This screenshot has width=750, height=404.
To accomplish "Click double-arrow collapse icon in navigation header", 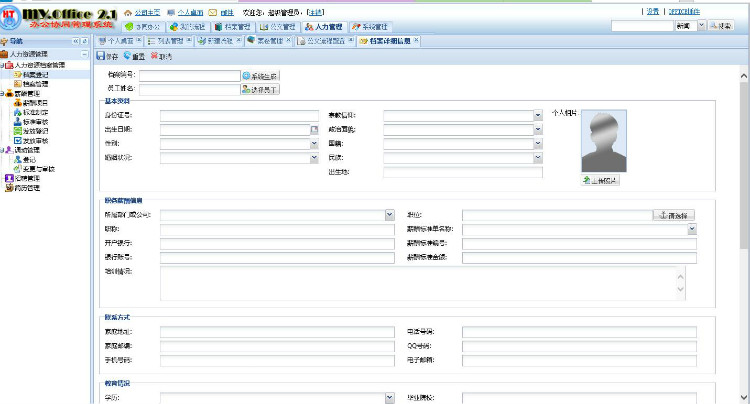I will click(x=76, y=42).
